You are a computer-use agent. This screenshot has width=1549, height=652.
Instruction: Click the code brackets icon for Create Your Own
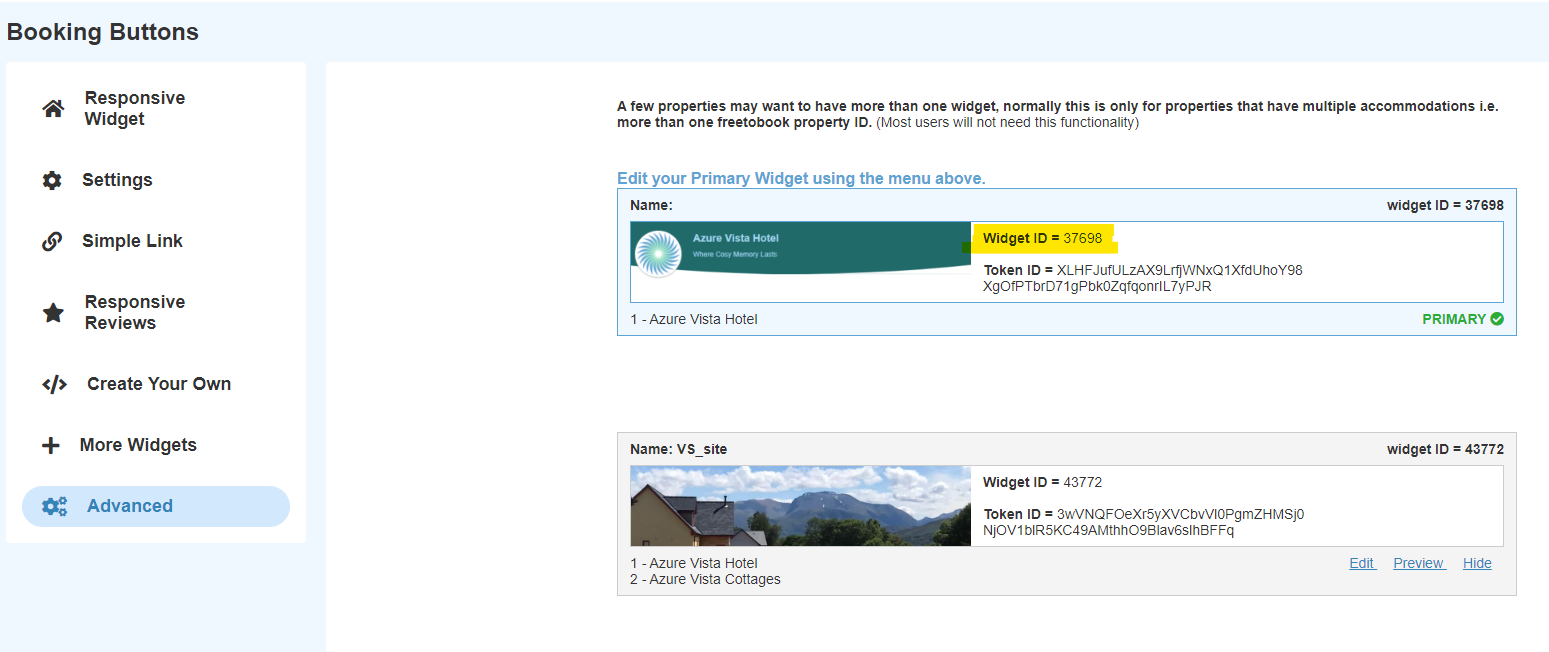point(54,385)
